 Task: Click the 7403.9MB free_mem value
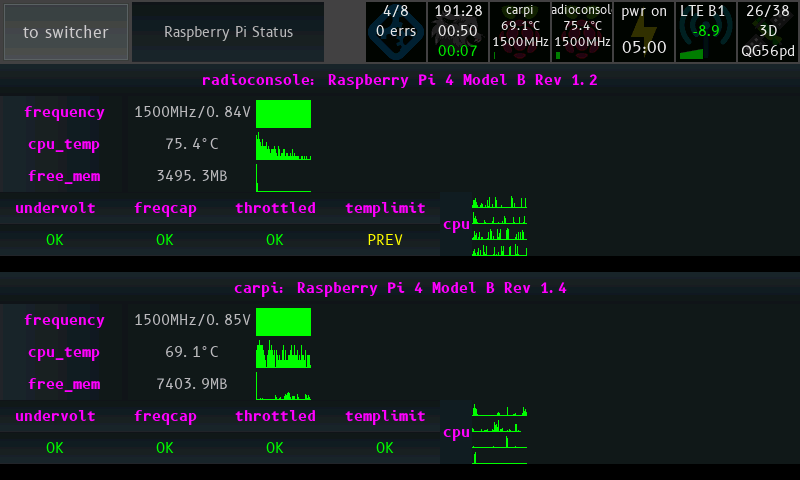[192, 384]
